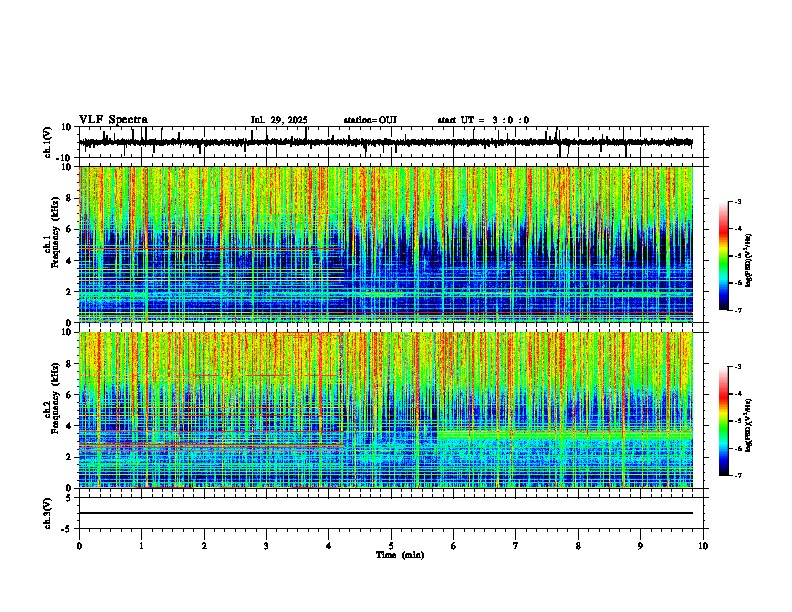This screenshot has width=792, height=612.
Task: Click the ch.2 spectrogram plot
Action: [386, 410]
